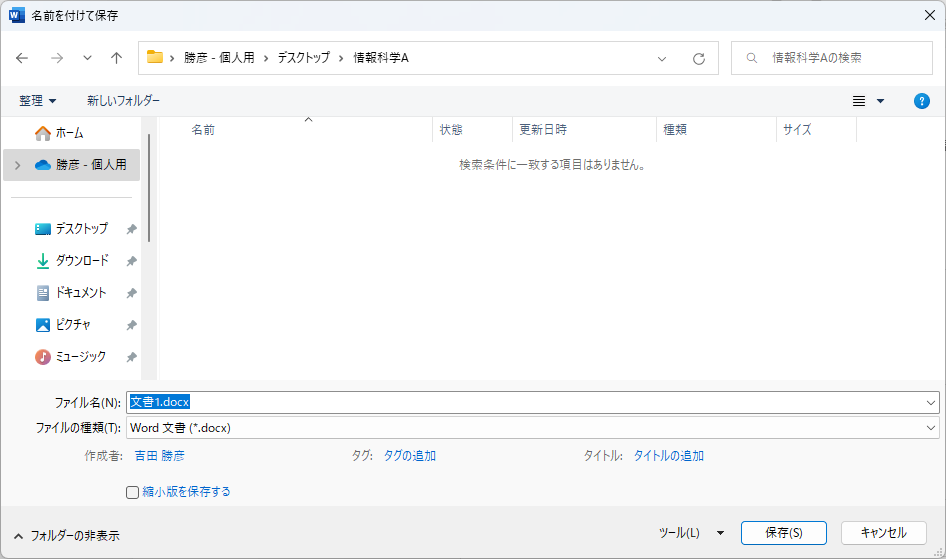Select 勝彦 - 個人用 in the address path
The image size is (946, 559).
(219, 58)
